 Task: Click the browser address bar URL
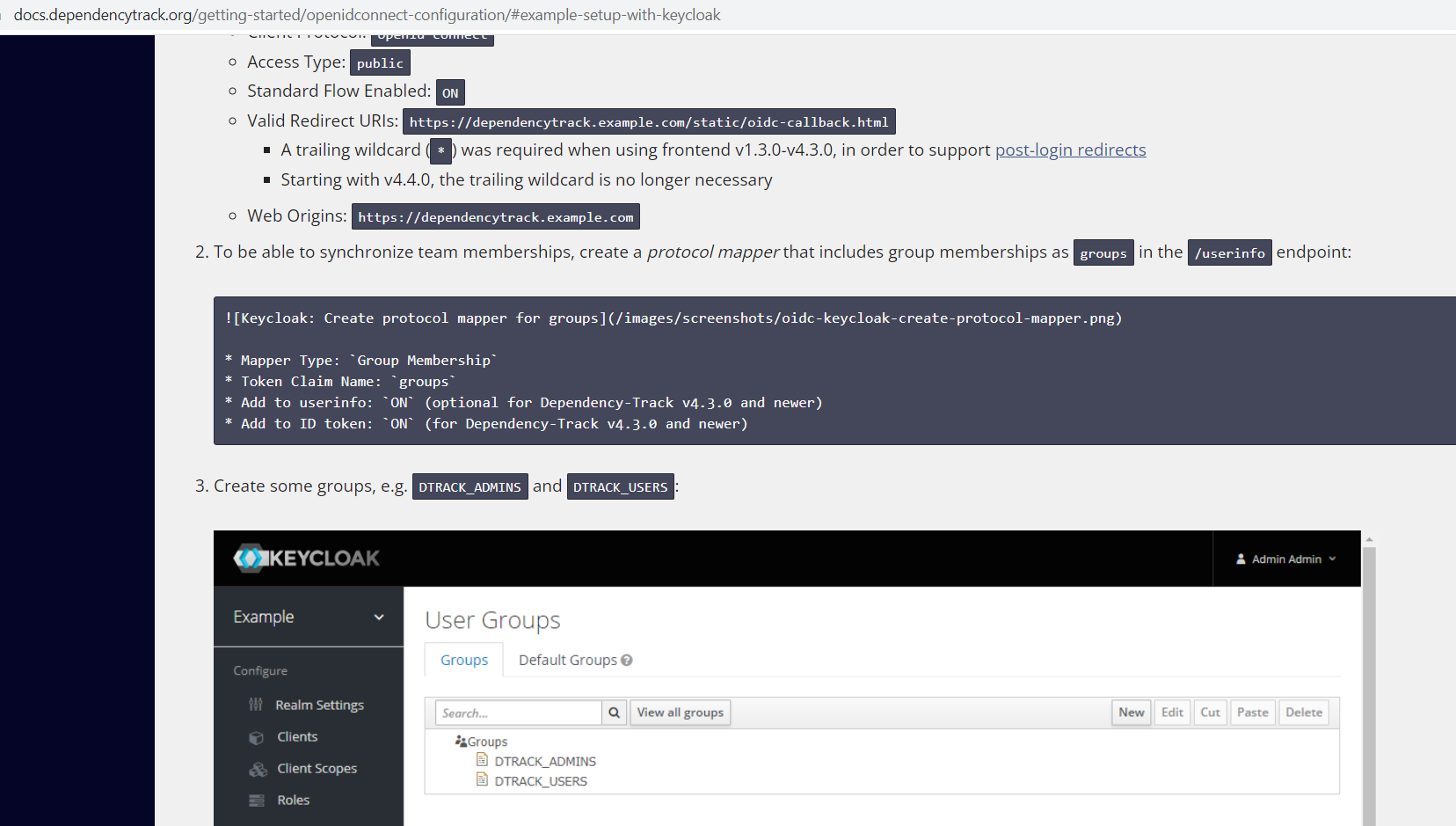368,15
